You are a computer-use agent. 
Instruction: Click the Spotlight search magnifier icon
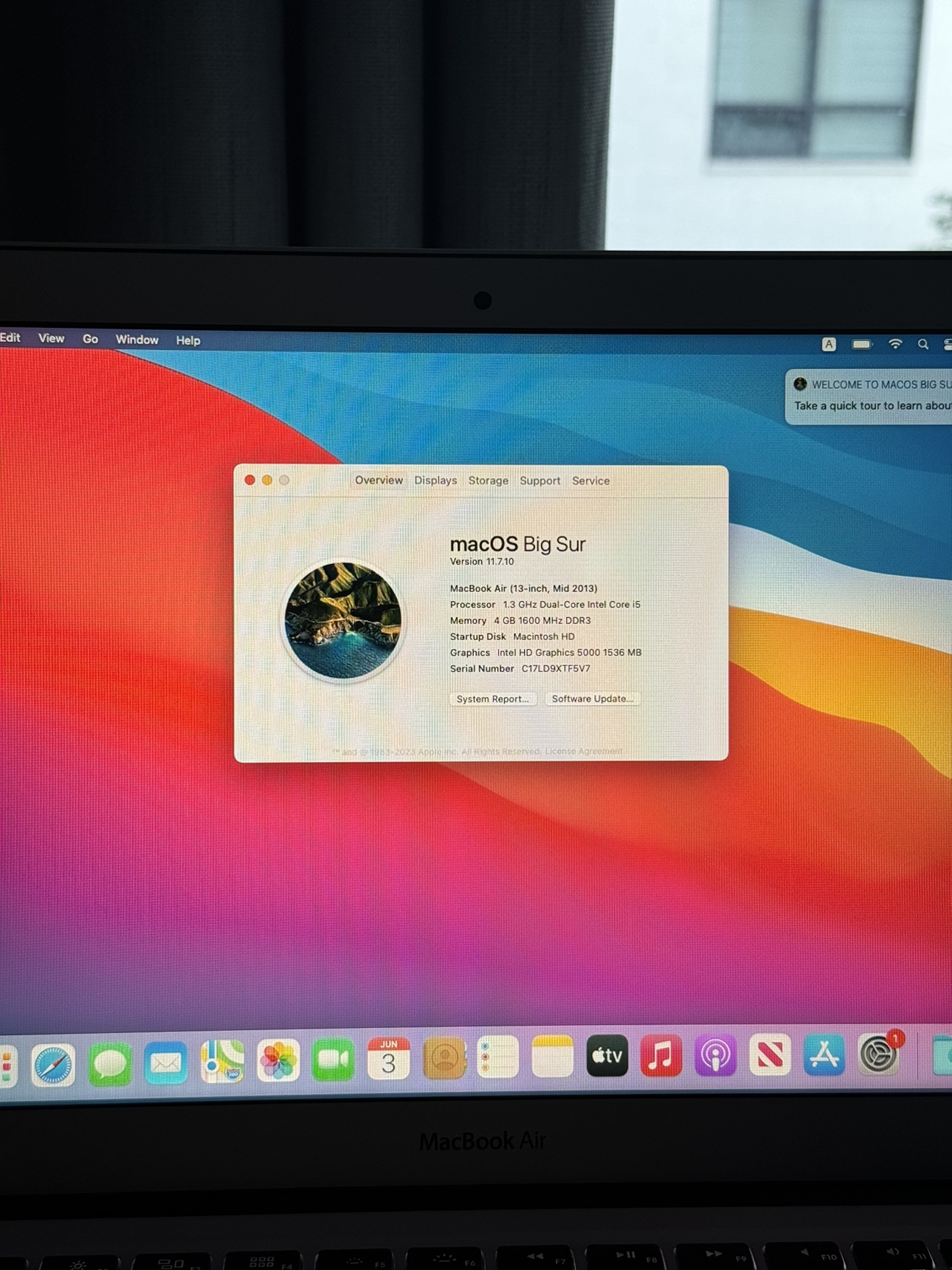tap(922, 344)
